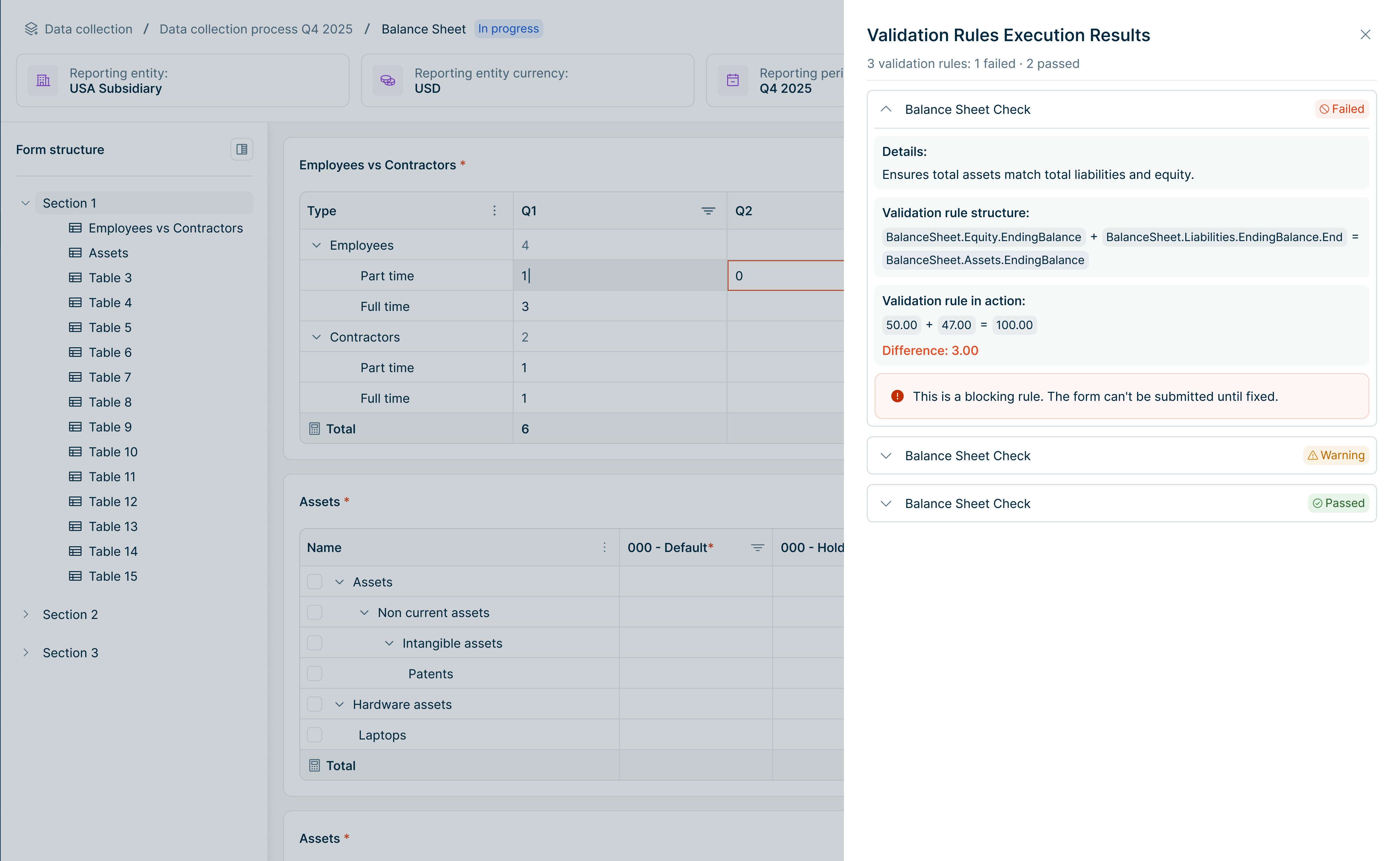The height and width of the screenshot is (861, 1400).
Task: Select Table 10 in the form structure
Action: (112, 452)
